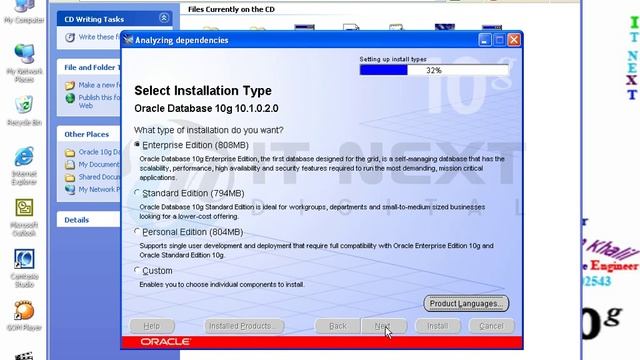
Task: Click Publish this folder to Web
Action: click(x=99, y=101)
